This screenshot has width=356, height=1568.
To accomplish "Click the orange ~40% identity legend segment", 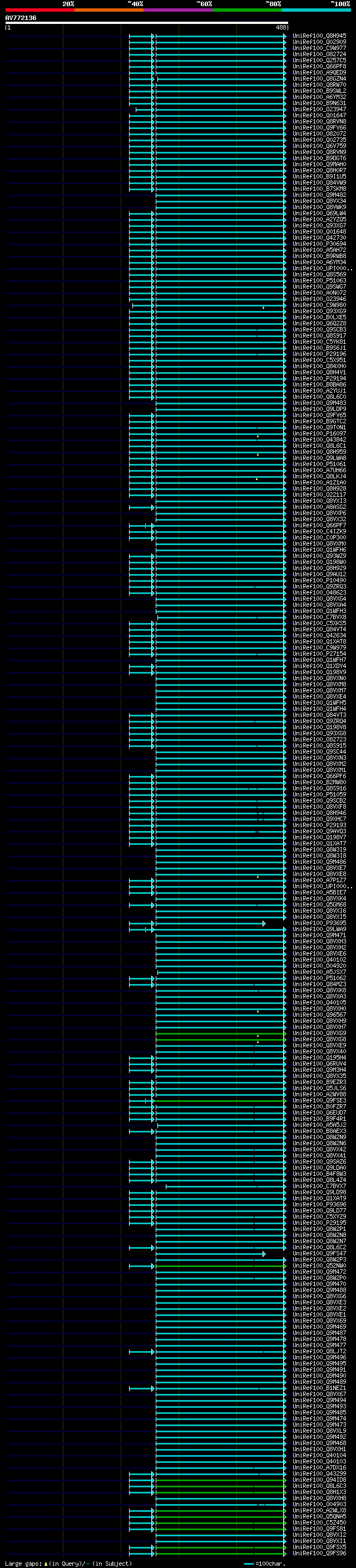I will click(109, 10).
